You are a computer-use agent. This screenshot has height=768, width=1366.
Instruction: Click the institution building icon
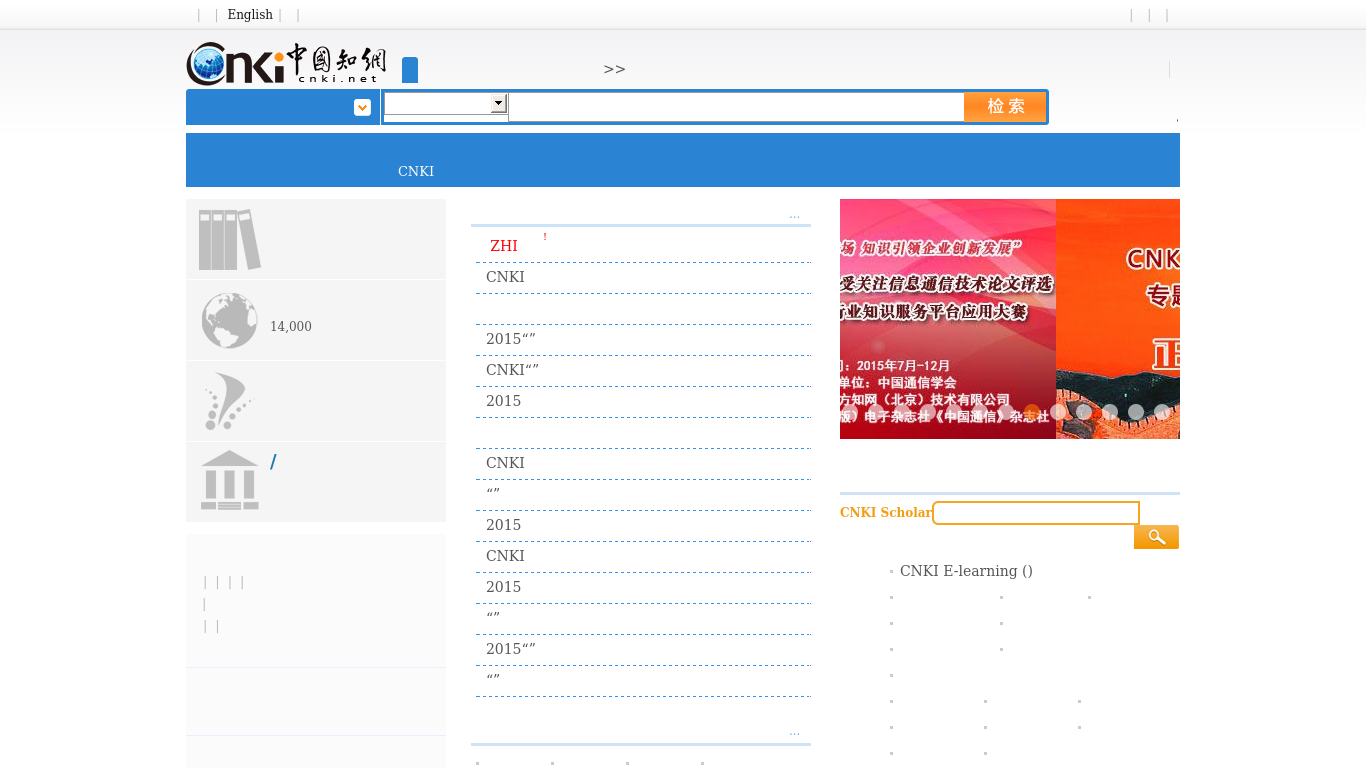pos(229,481)
